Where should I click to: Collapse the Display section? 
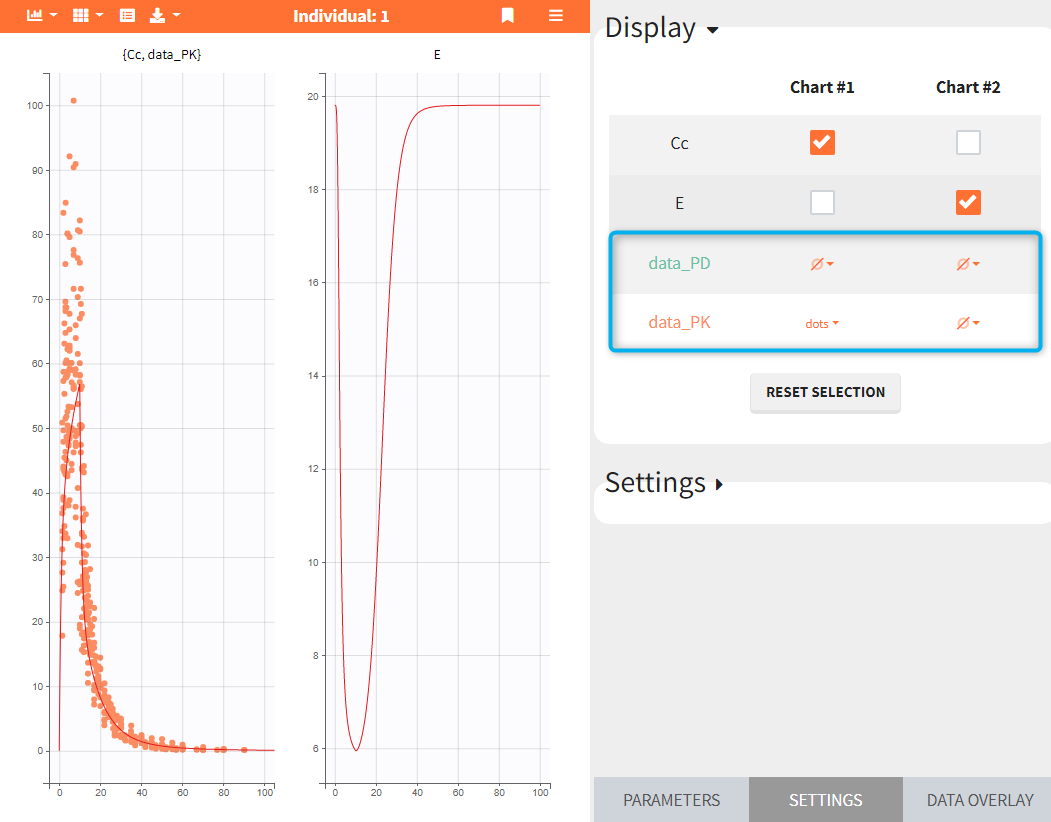point(661,28)
